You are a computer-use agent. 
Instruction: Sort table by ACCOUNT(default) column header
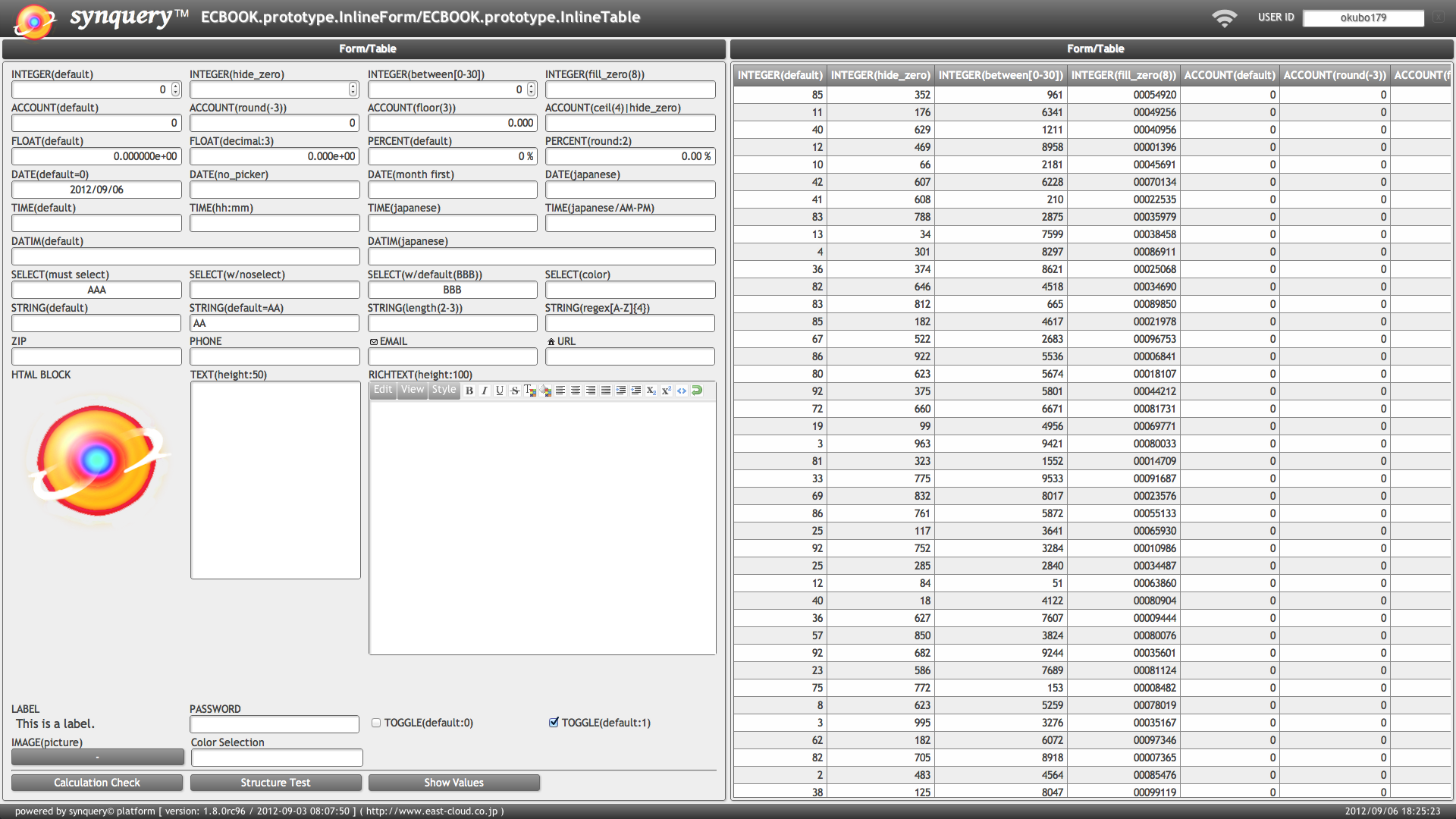click(1229, 75)
